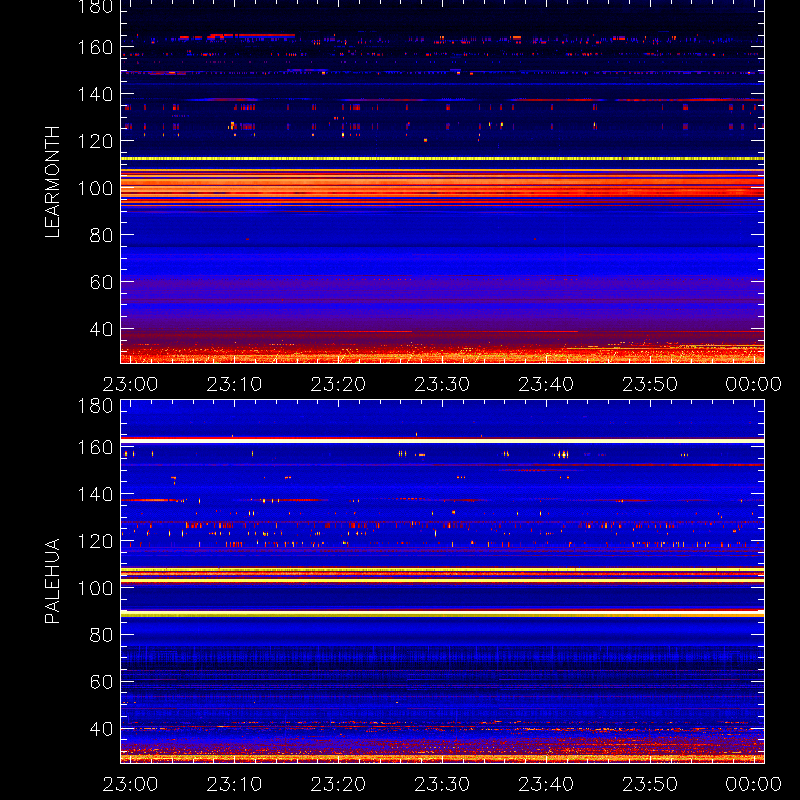Click 23:30 time label under Learmonth plot

click(442, 384)
